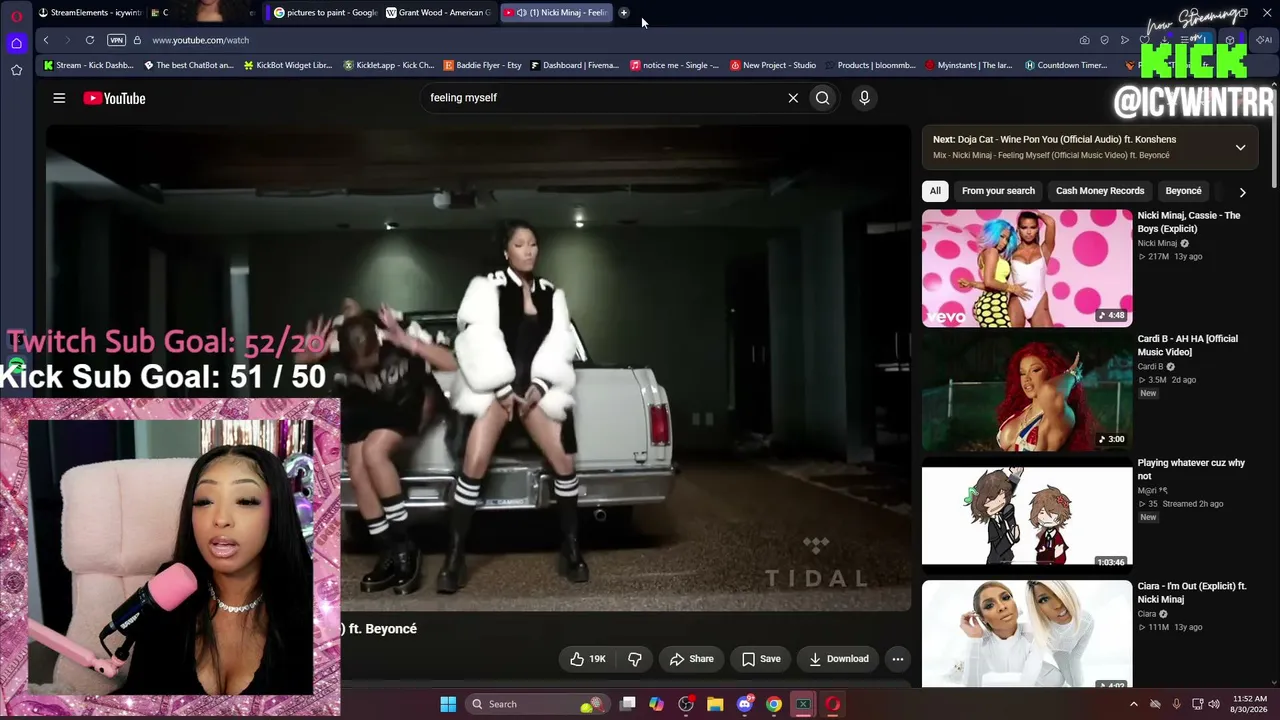Open the taskbar clock and date
The width and height of the screenshot is (1280, 720).
(1250, 704)
